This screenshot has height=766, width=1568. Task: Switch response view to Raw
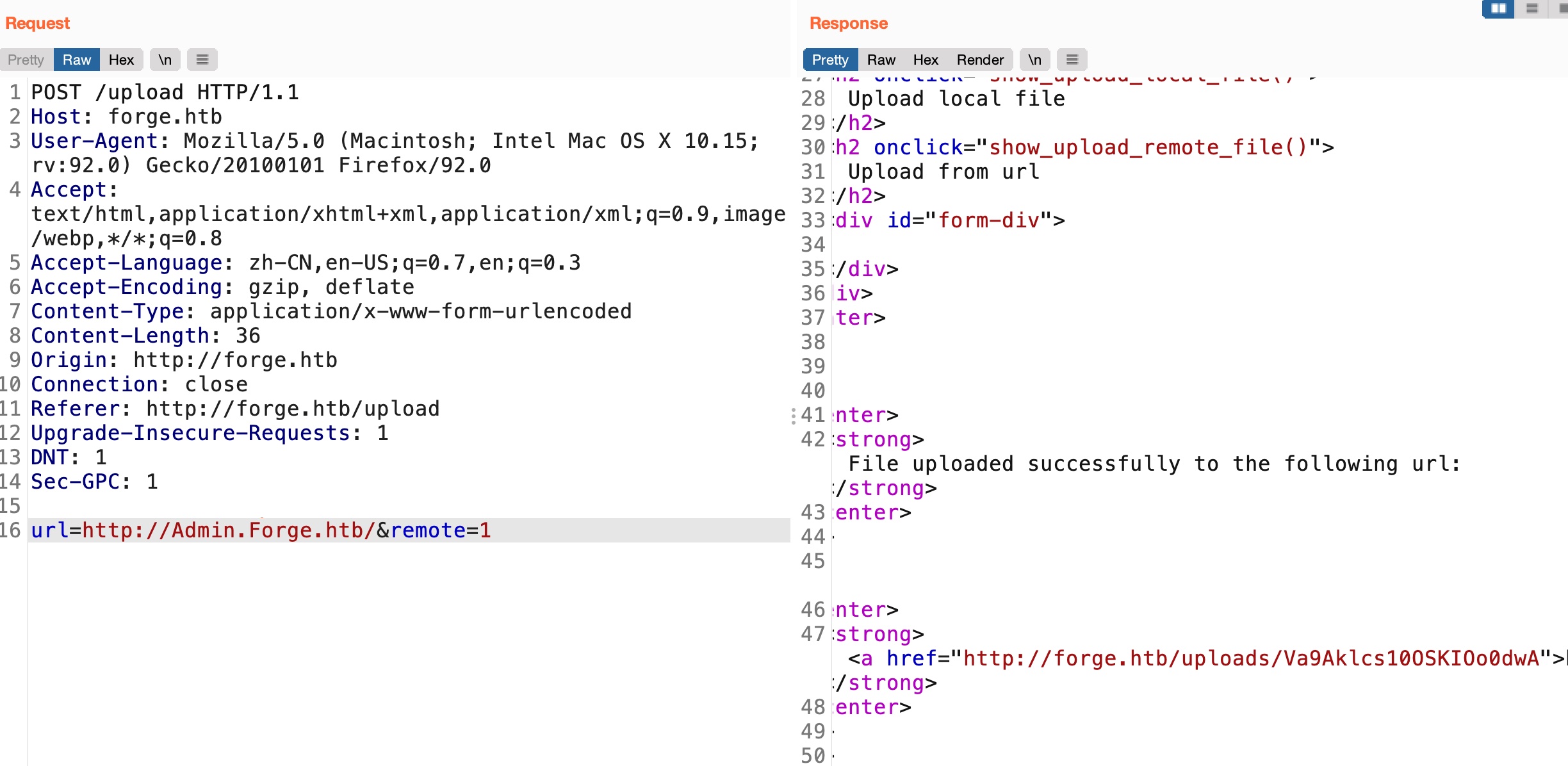coord(881,60)
